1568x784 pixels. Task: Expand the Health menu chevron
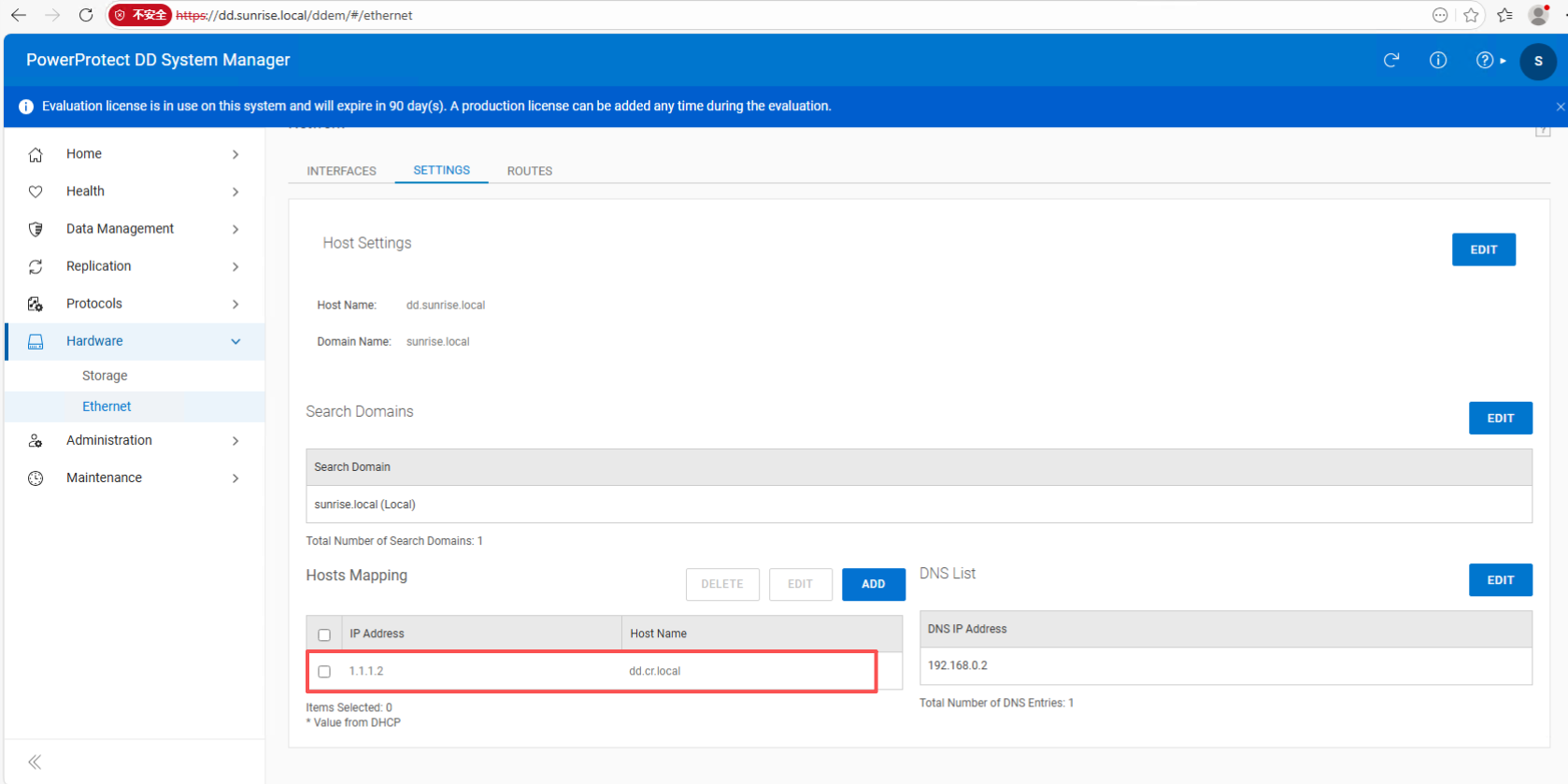[x=235, y=192]
